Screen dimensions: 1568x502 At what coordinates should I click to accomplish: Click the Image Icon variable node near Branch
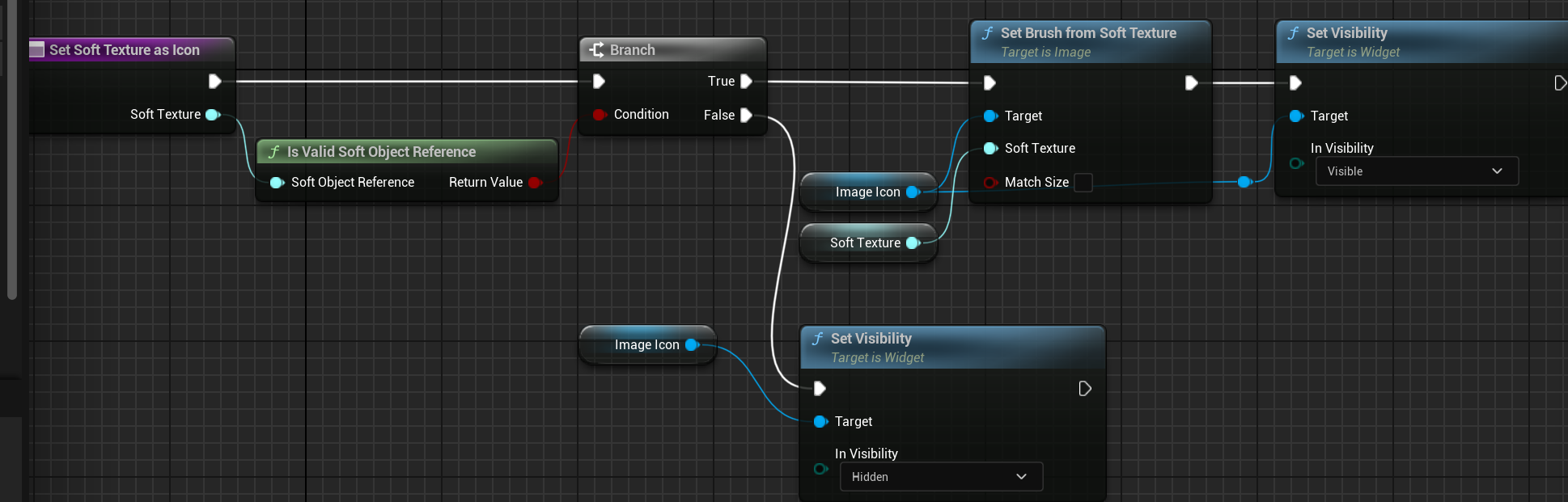[646, 345]
